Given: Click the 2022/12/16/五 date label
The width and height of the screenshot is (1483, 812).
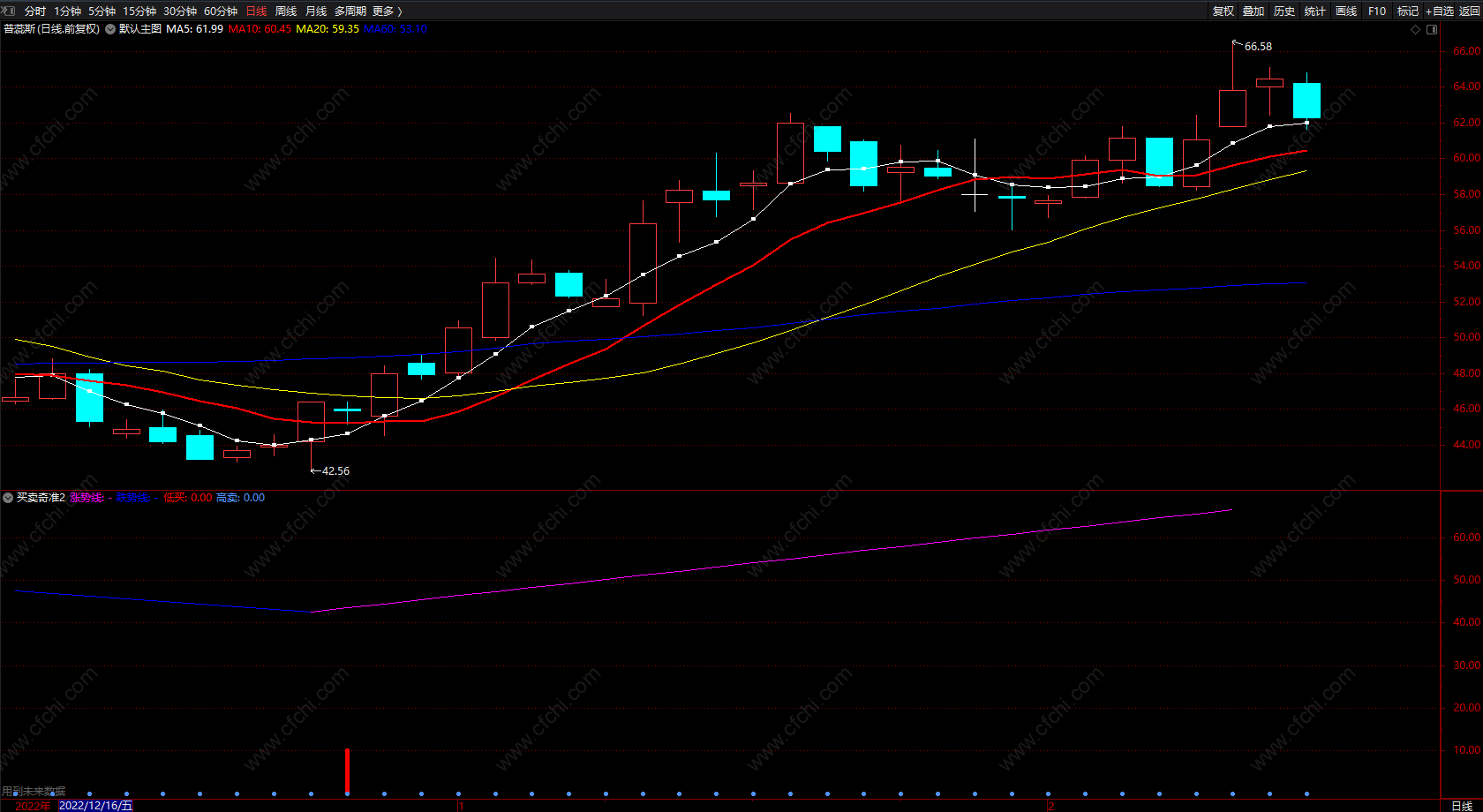Looking at the screenshot, I should coord(95,806).
